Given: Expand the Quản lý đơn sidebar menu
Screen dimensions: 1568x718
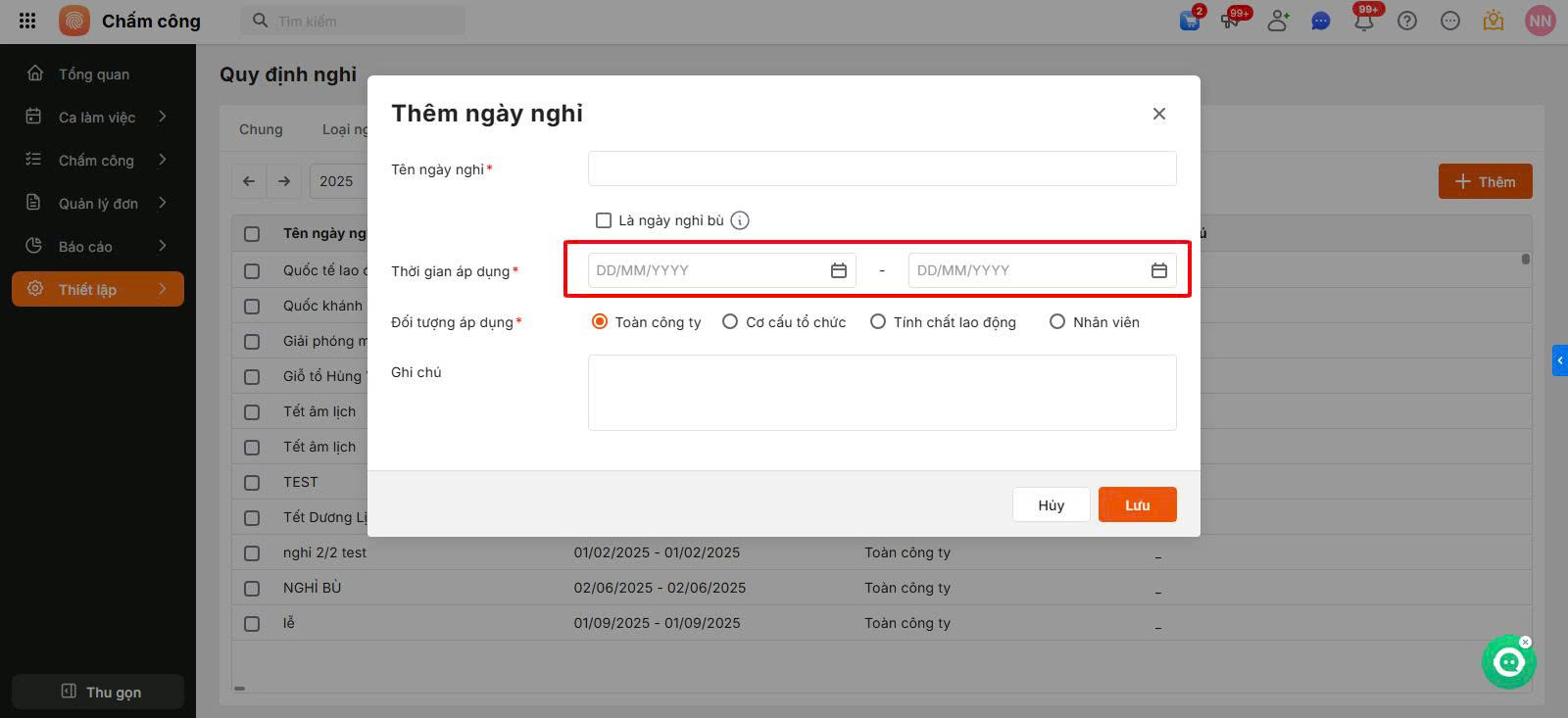Looking at the screenshot, I should tap(98, 204).
